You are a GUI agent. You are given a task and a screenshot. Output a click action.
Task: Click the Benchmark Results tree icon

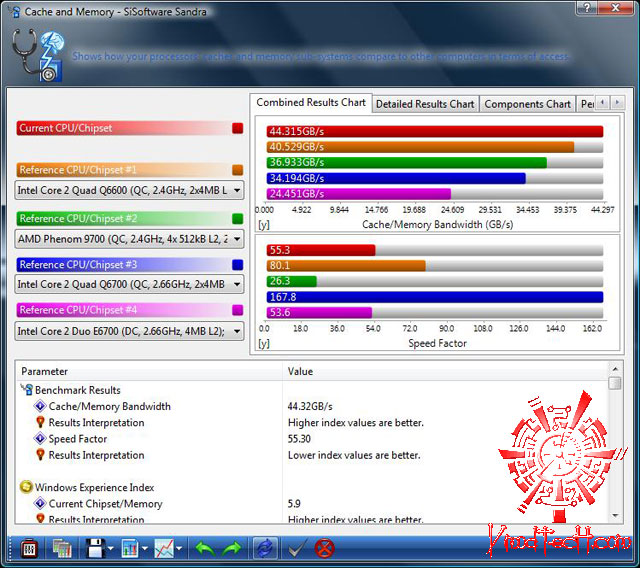tap(27, 389)
